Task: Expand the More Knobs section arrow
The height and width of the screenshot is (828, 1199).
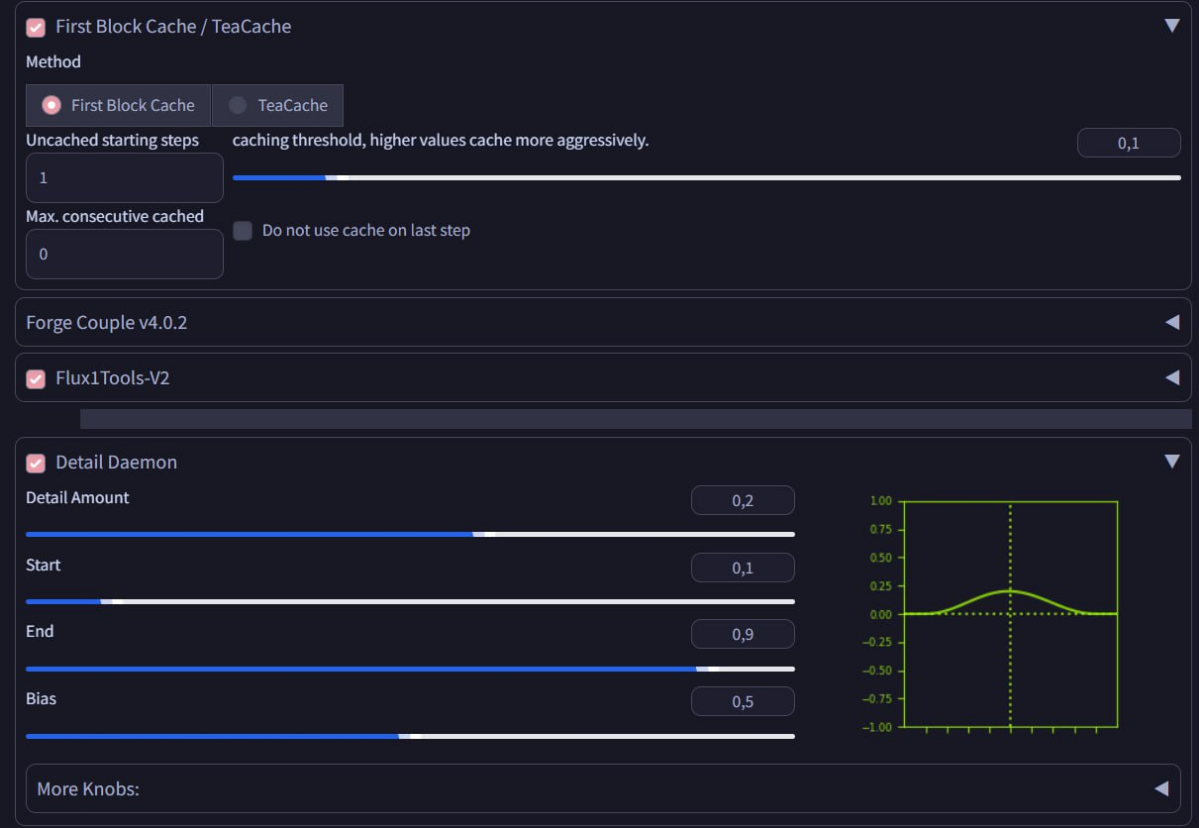Action: point(1161,789)
